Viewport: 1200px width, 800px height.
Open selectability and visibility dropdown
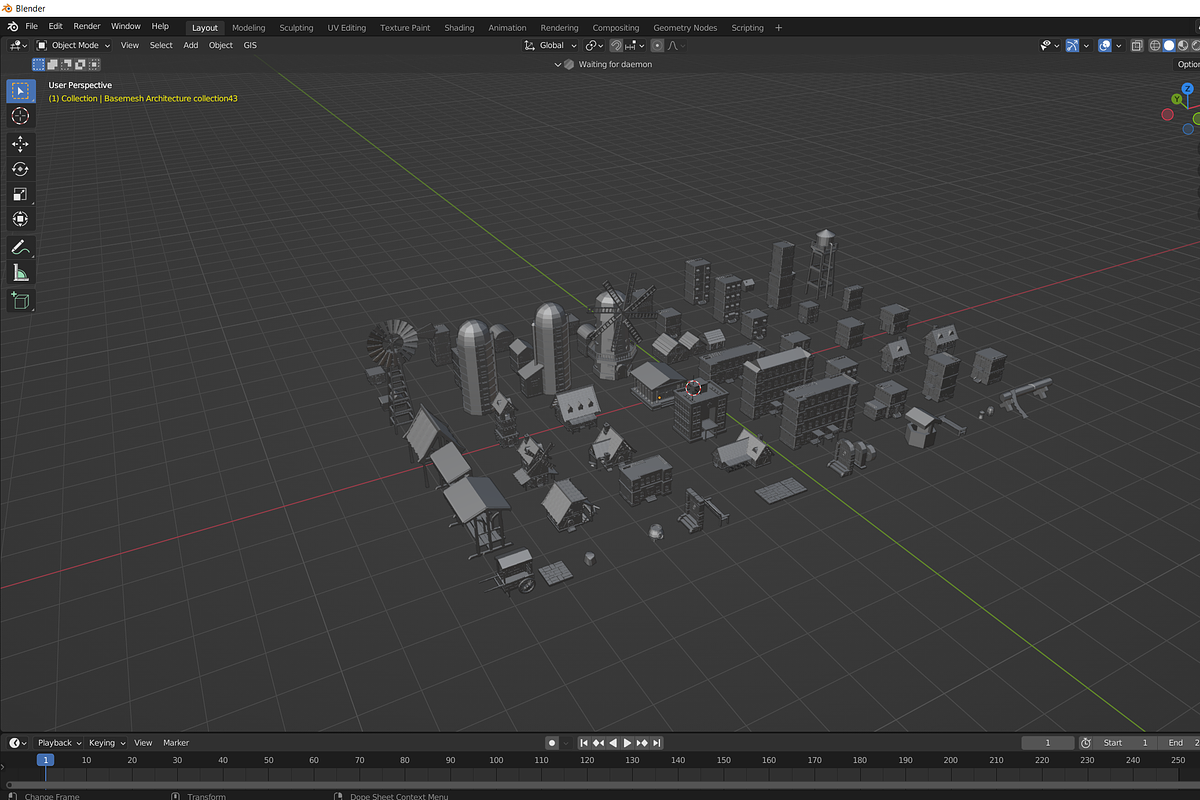click(1050, 45)
